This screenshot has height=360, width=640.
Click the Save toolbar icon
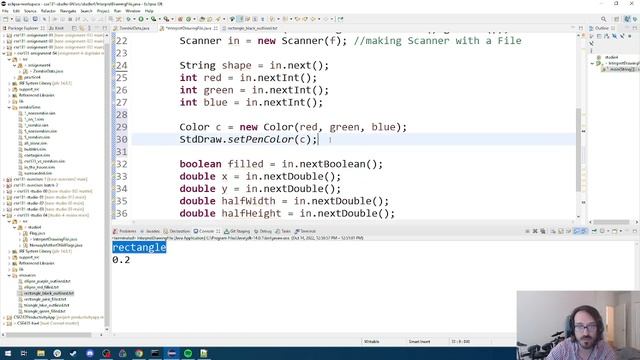coord(18,19)
